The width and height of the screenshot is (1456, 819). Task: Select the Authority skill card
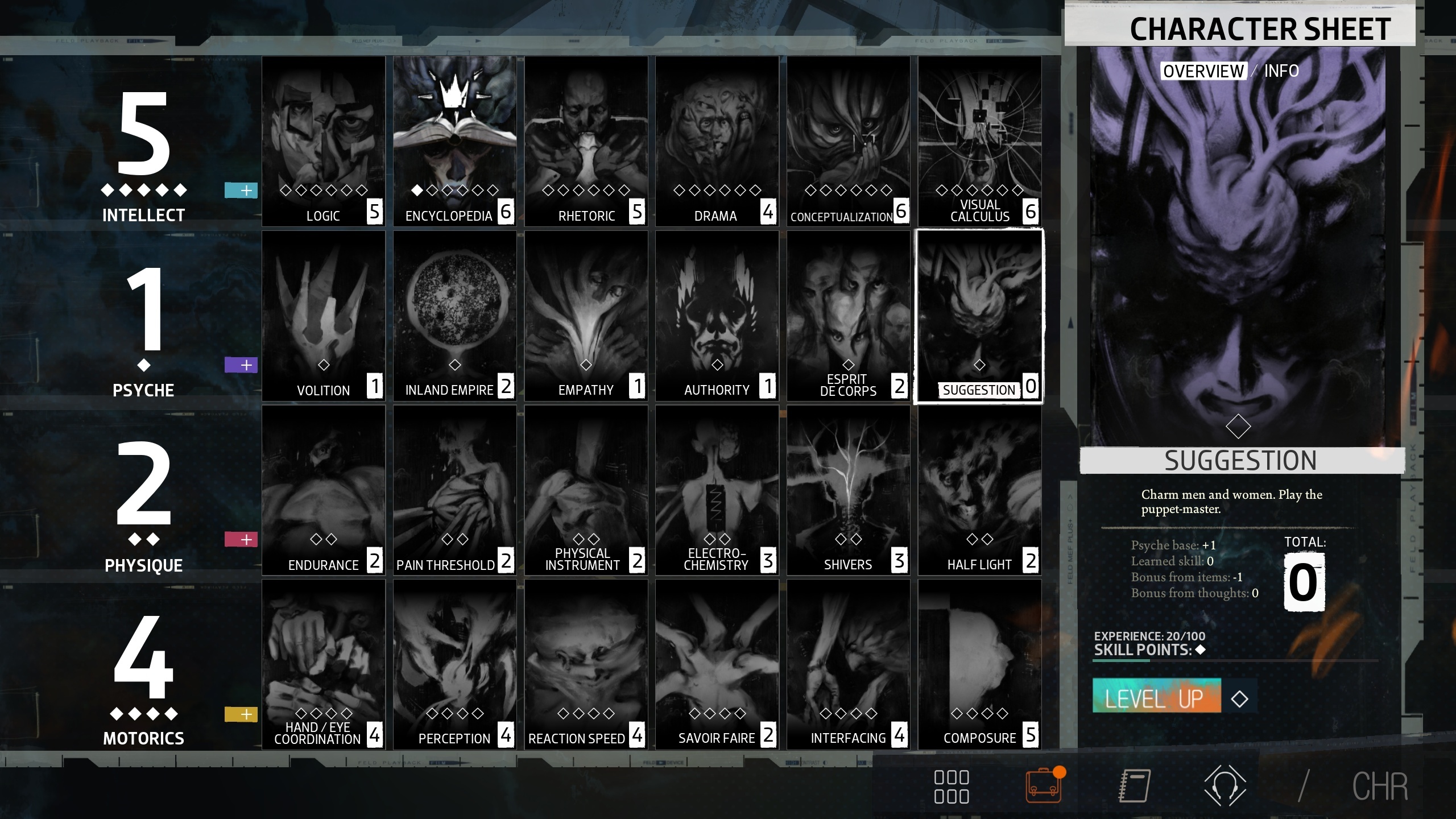point(717,316)
